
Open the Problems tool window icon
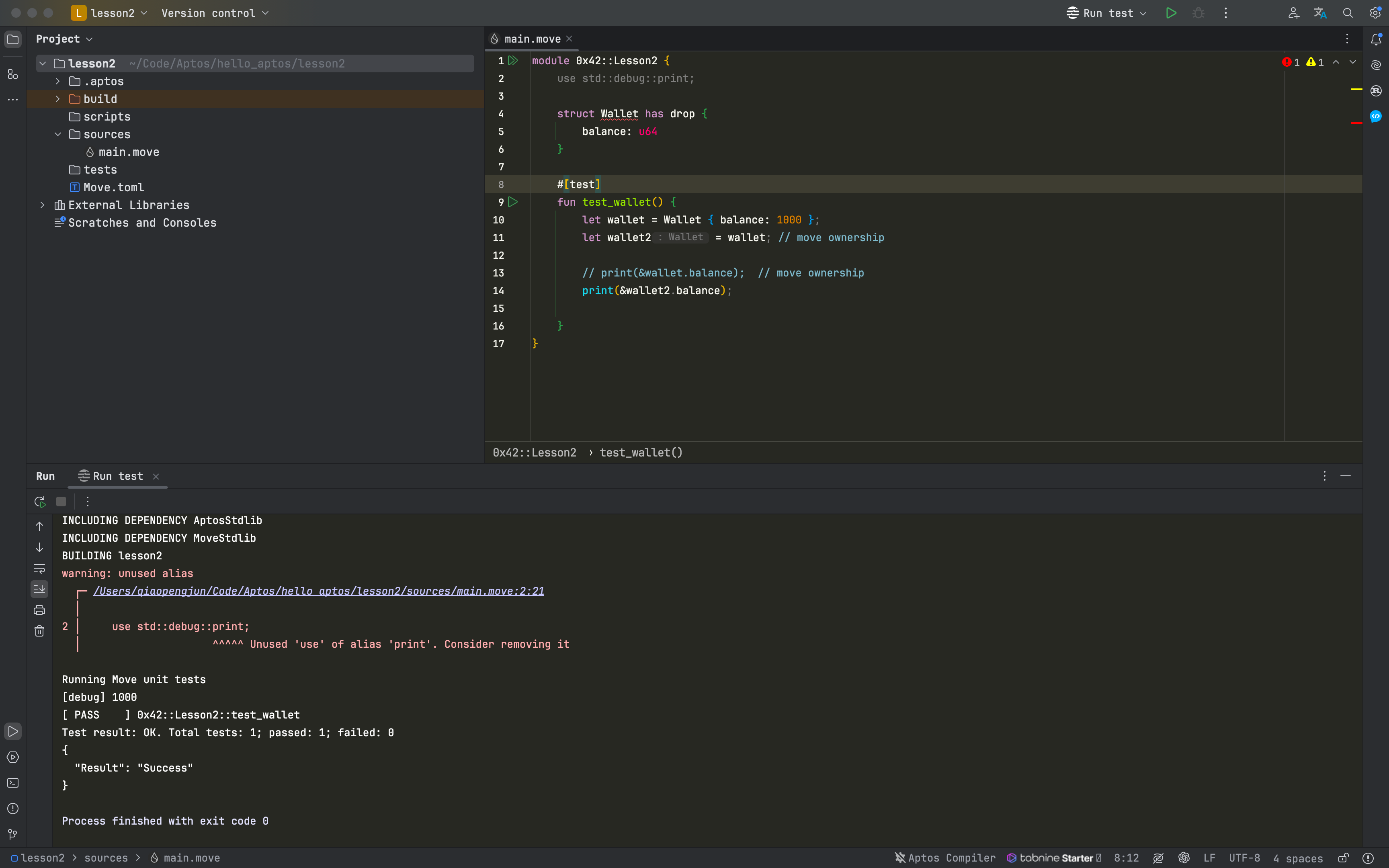(12, 808)
